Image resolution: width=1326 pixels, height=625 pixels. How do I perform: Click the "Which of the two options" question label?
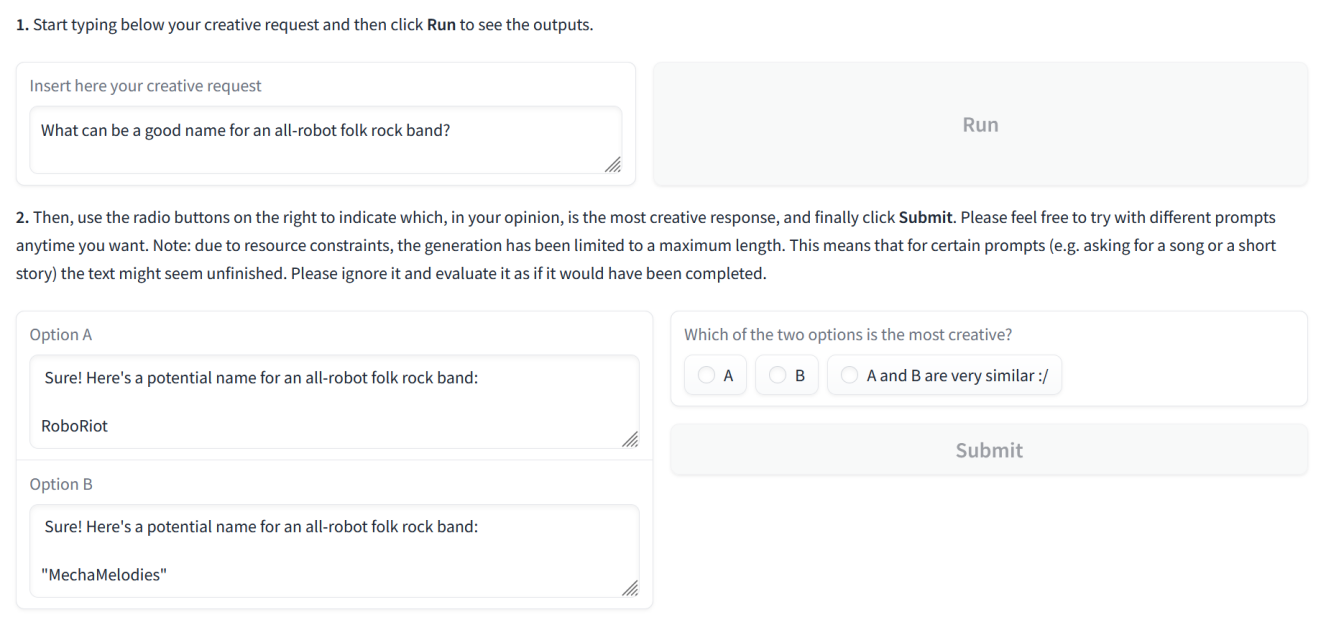[x=854, y=335]
